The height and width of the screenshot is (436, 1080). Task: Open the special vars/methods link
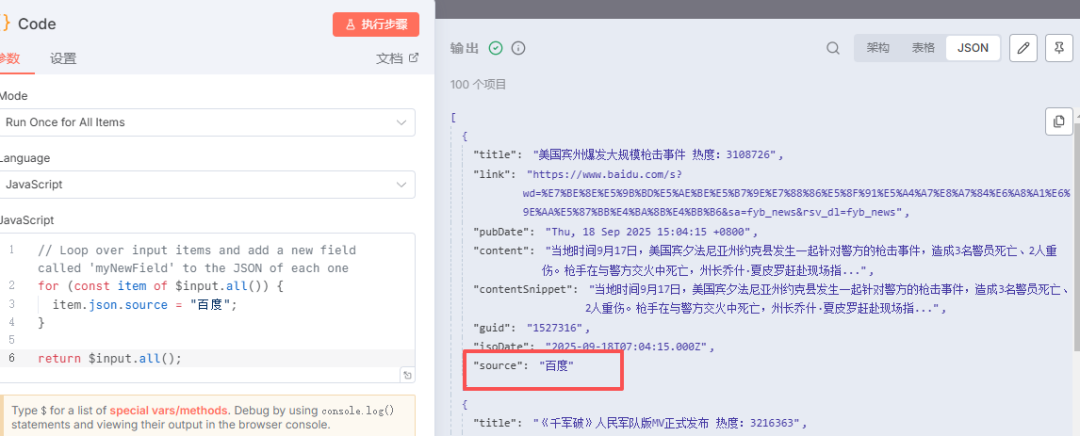point(169,410)
